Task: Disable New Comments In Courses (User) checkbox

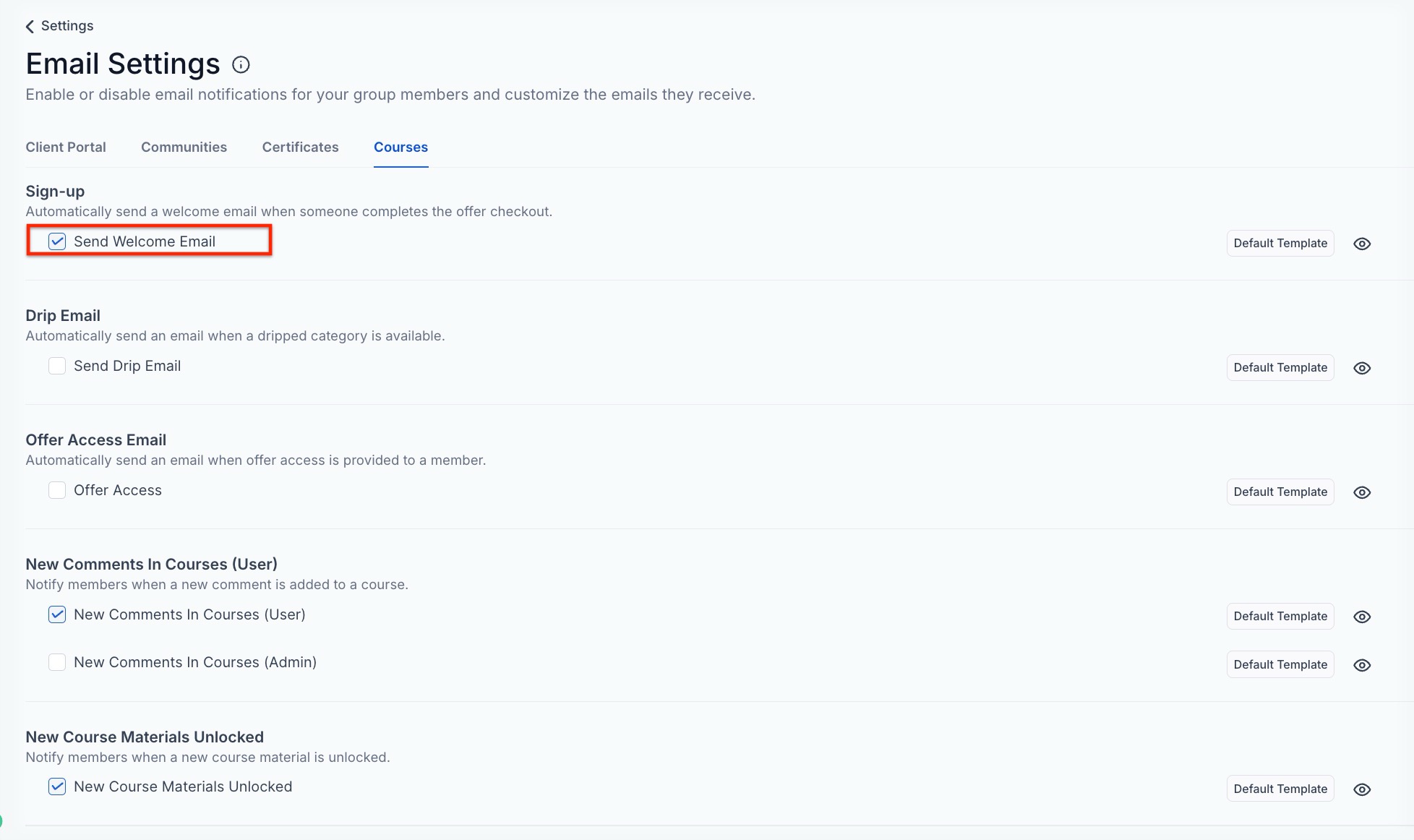Action: (57, 614)
